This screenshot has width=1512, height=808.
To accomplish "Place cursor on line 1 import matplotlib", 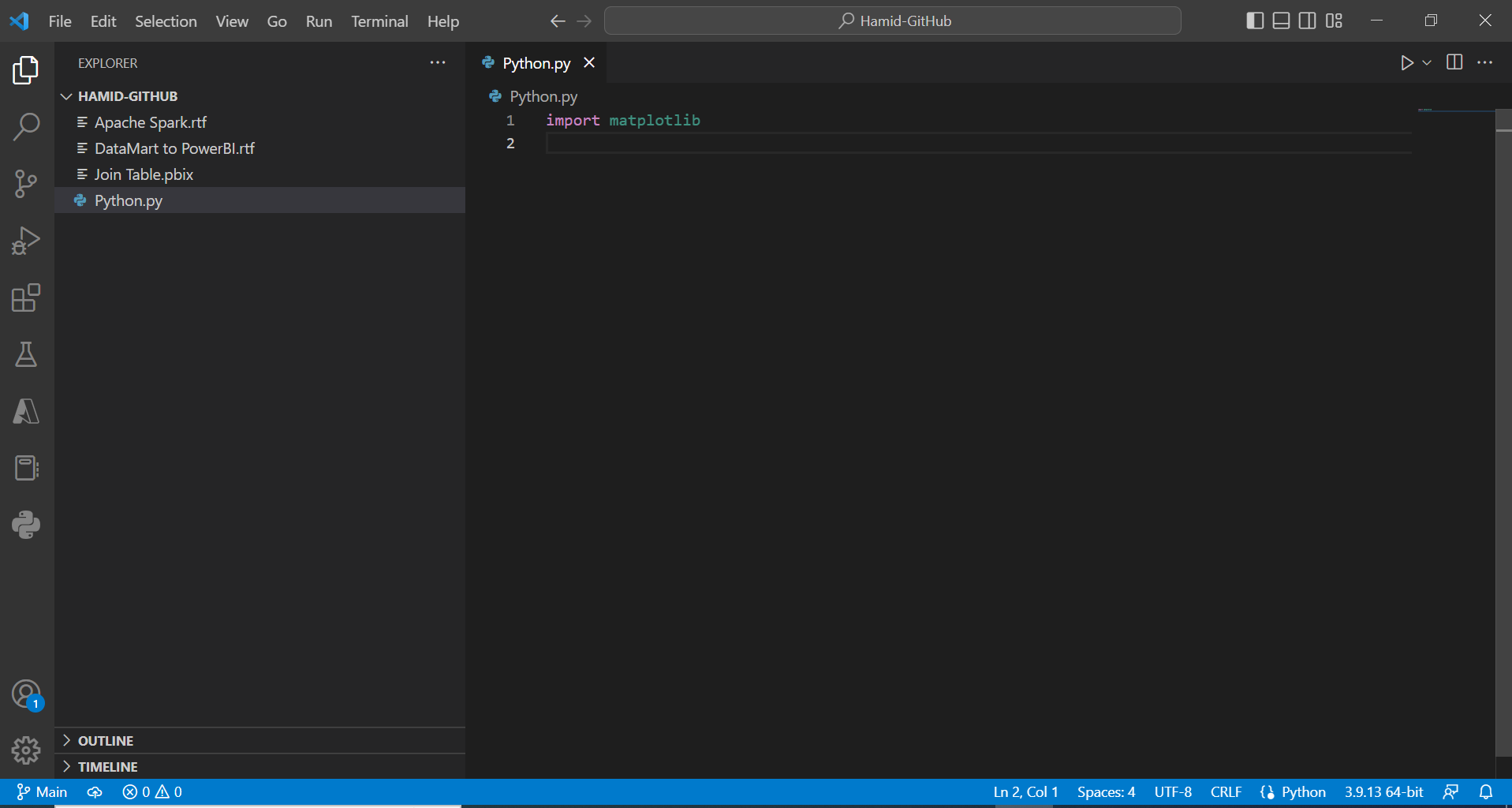I will pos(623,120).
